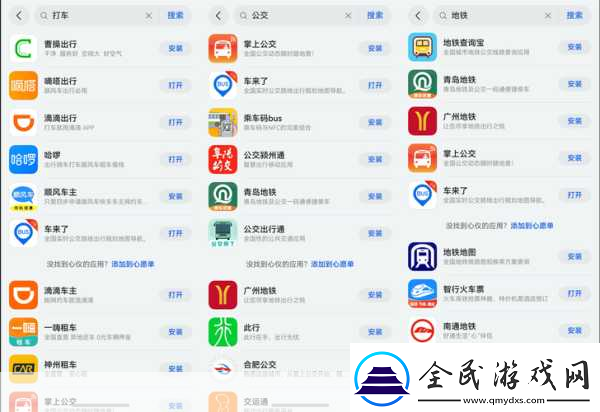Tap 搜索 beside the 公交 field
This screenshot has width=600, height=412.
tap(375, 15)
